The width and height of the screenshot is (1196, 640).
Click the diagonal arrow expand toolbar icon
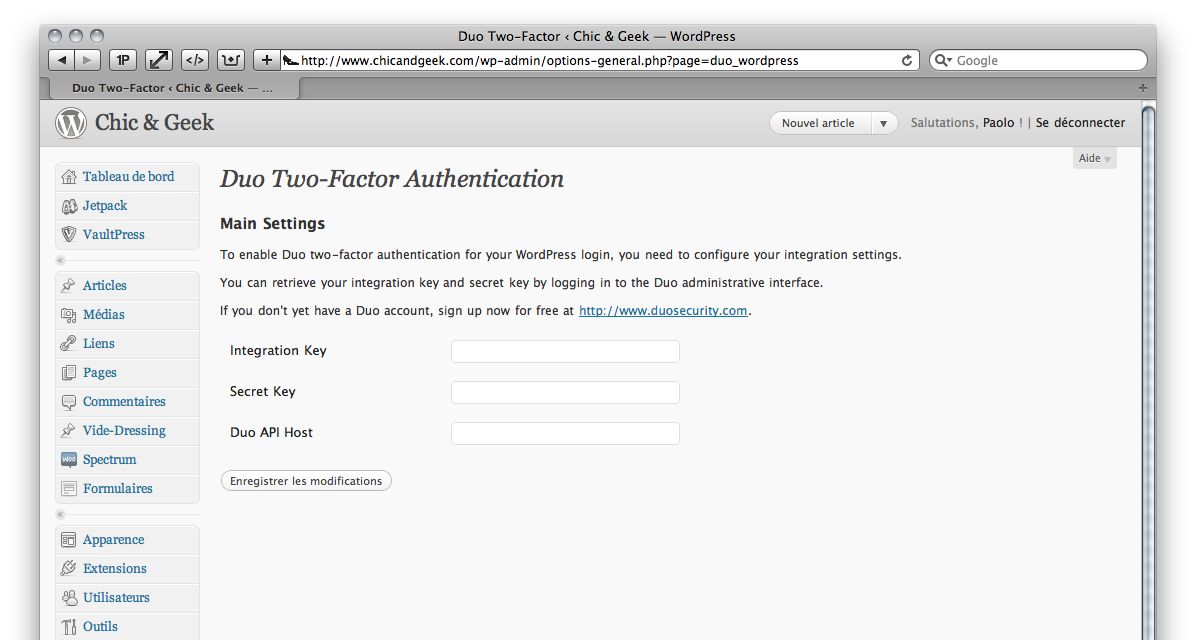[x=159, y=60]
